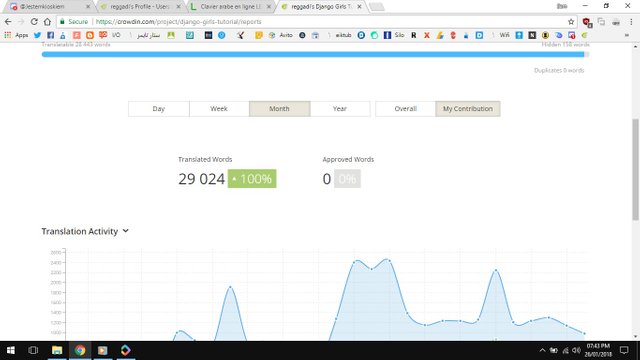This screenshot has height=360, width=640.
Task: Show more bookmarks with the overflow chevron
Action: tap(627, 35)
